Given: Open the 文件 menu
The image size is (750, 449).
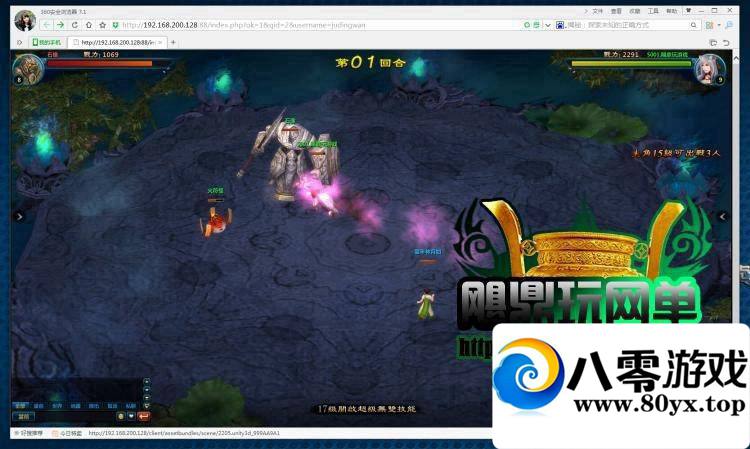Looking at the screenshot, I should click(x=598, y=11).
